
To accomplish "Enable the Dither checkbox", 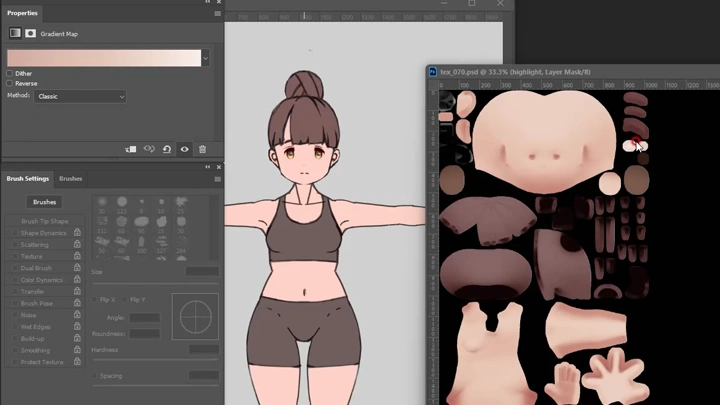I will tap(10, 73).
